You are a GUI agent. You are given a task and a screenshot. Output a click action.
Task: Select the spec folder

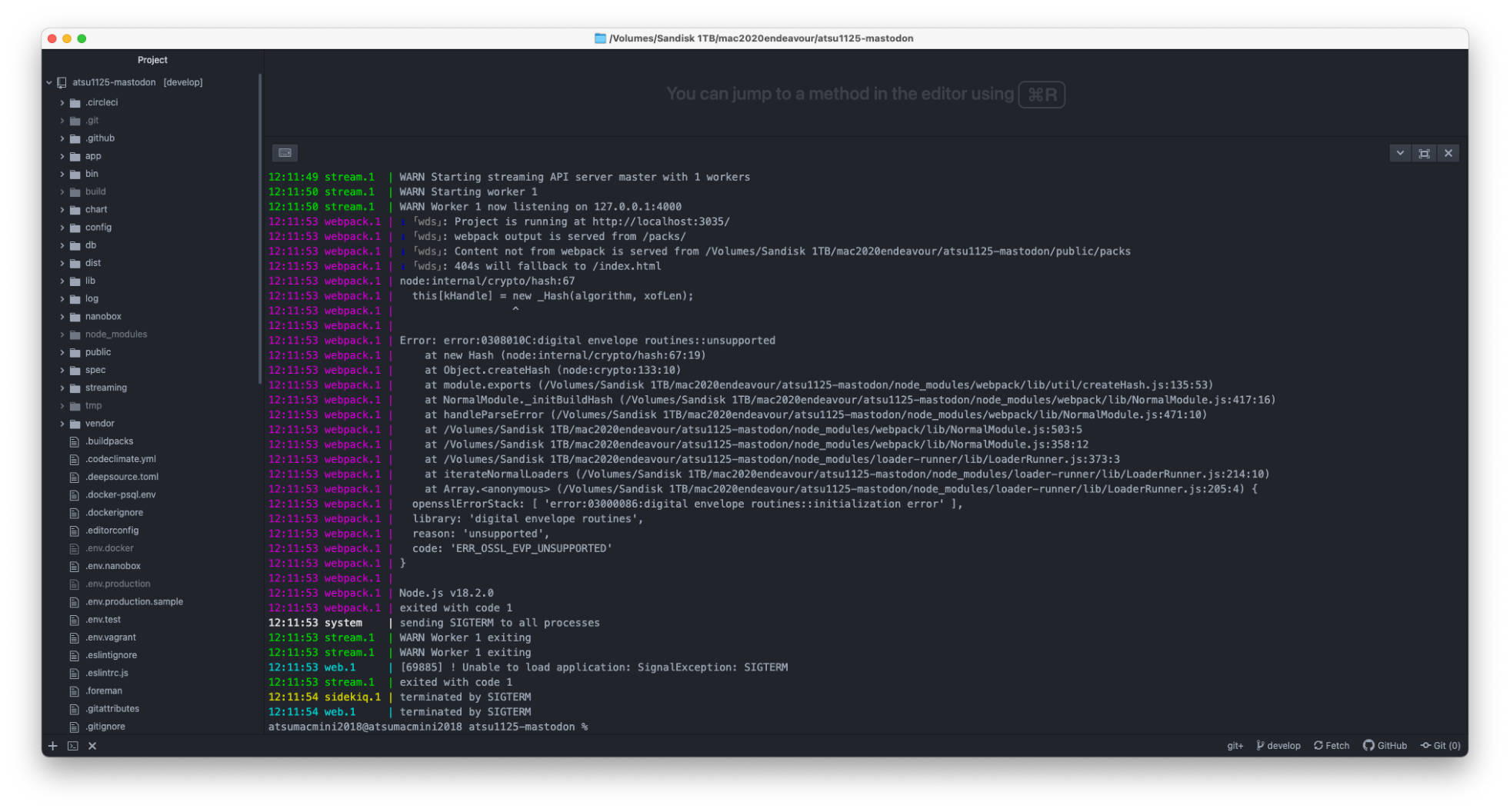tap(95, 370)
